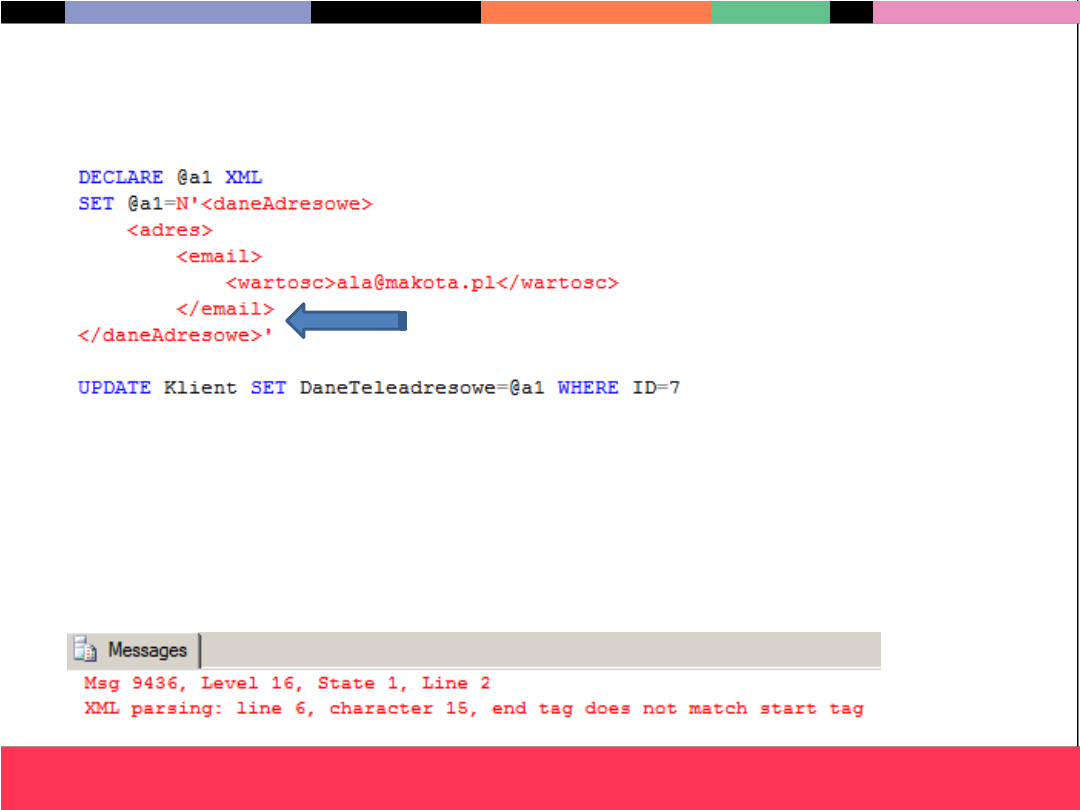Click the opening <email> tag

219,257
